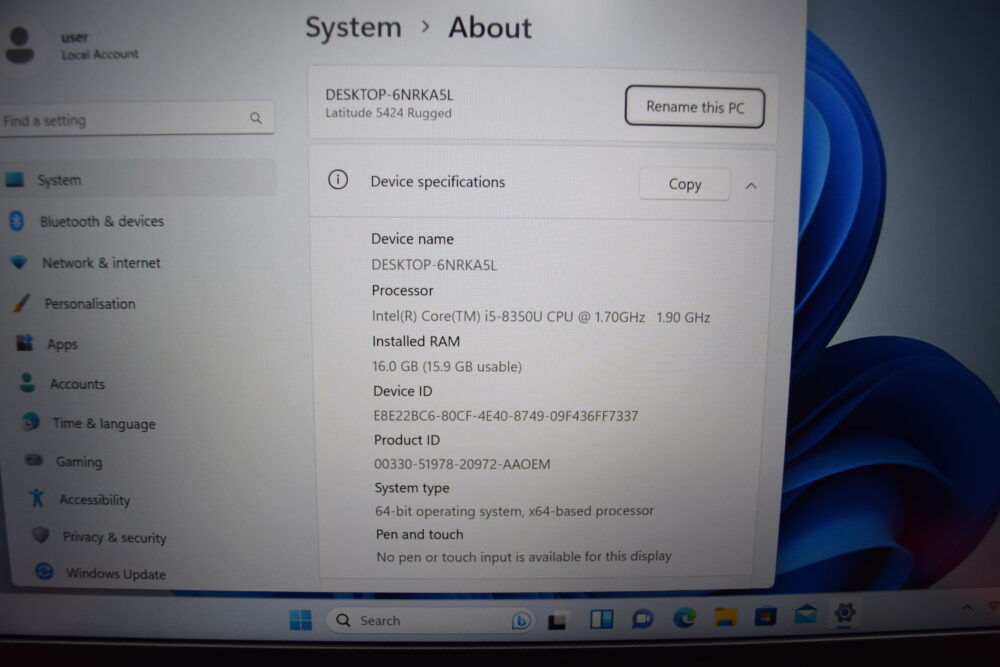Click the 64-bit operating system text
1000x667 pixels.
[515, 511]
